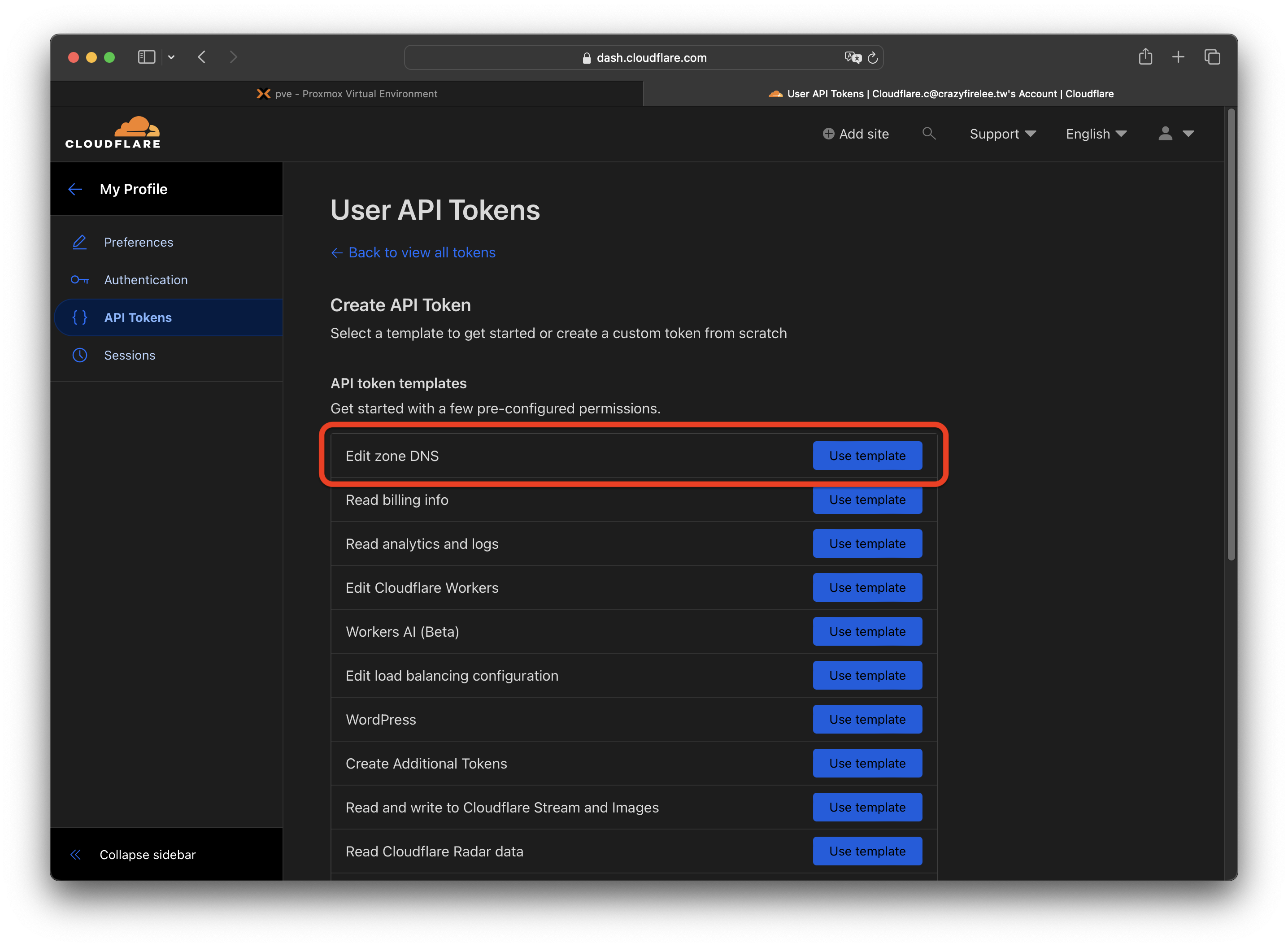The width and height of the screenshot is (1288, 947).
Task: Reload the page with the refresh icon
Action: click(x=873, y=57)
